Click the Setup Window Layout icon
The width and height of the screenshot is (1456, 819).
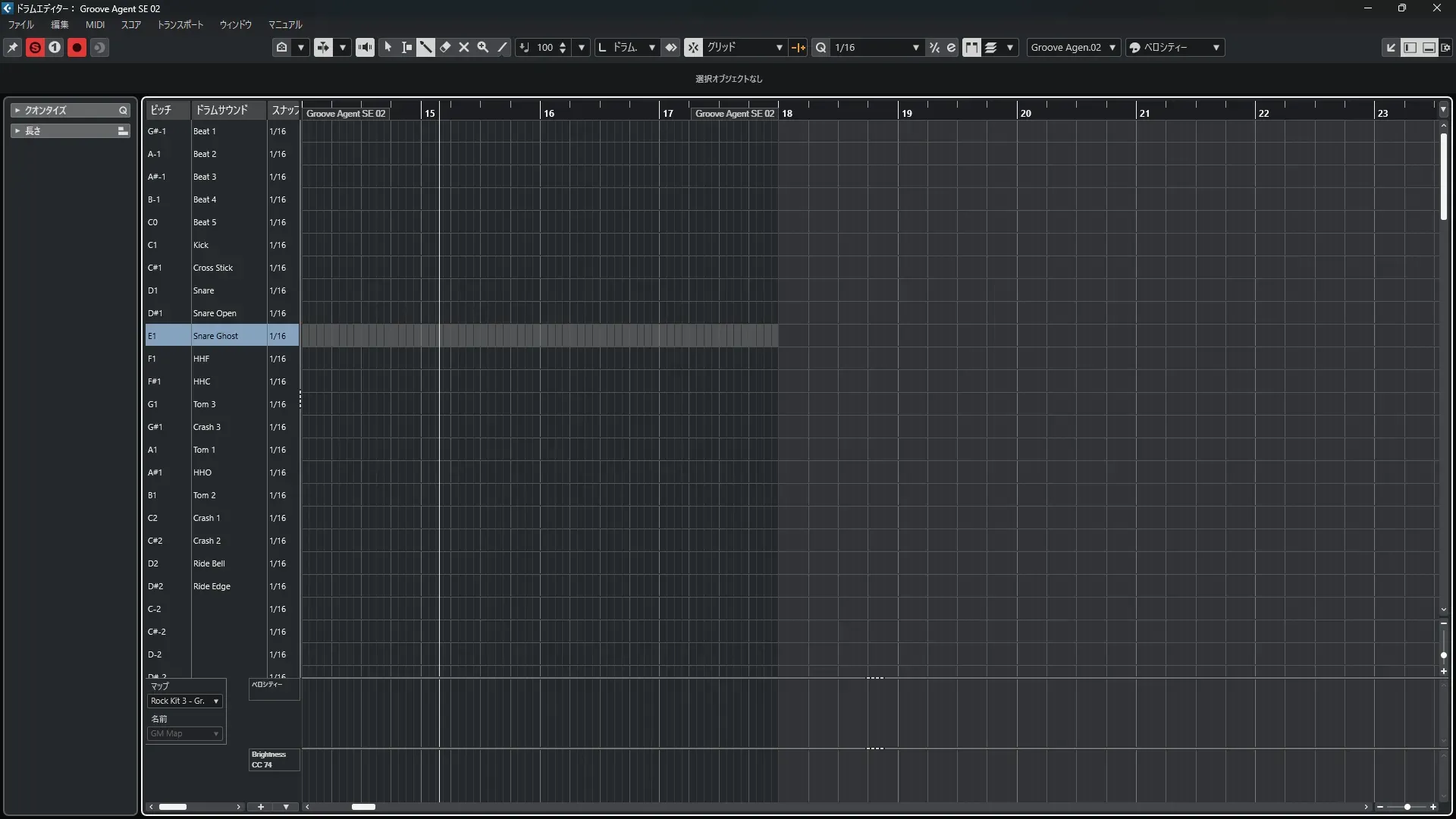(1446, 47)
